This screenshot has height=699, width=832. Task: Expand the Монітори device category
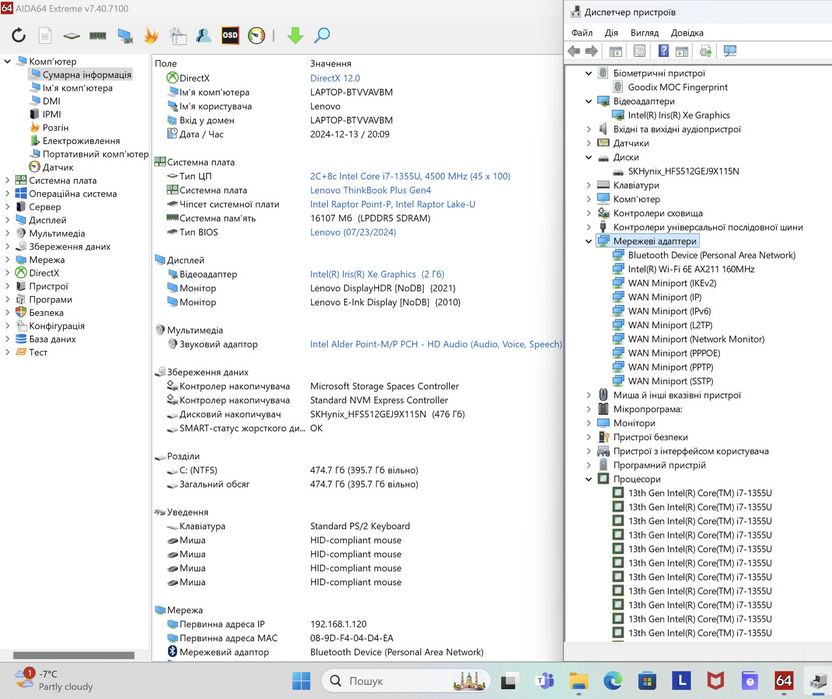[x=588, y=423]
